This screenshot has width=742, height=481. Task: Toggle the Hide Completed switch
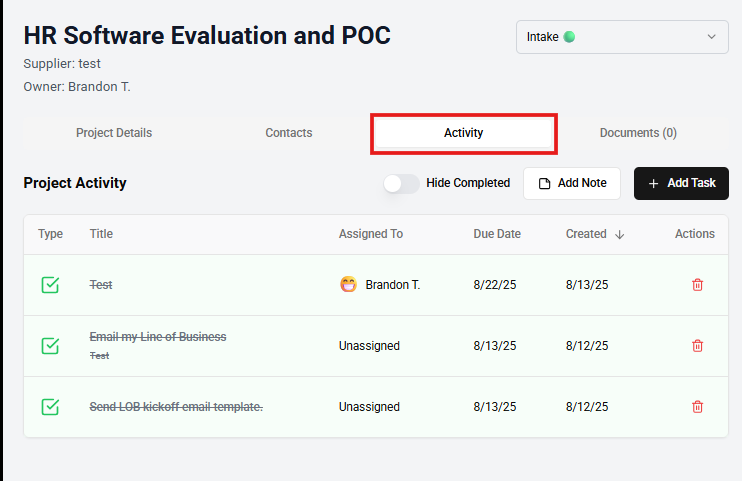402,183
